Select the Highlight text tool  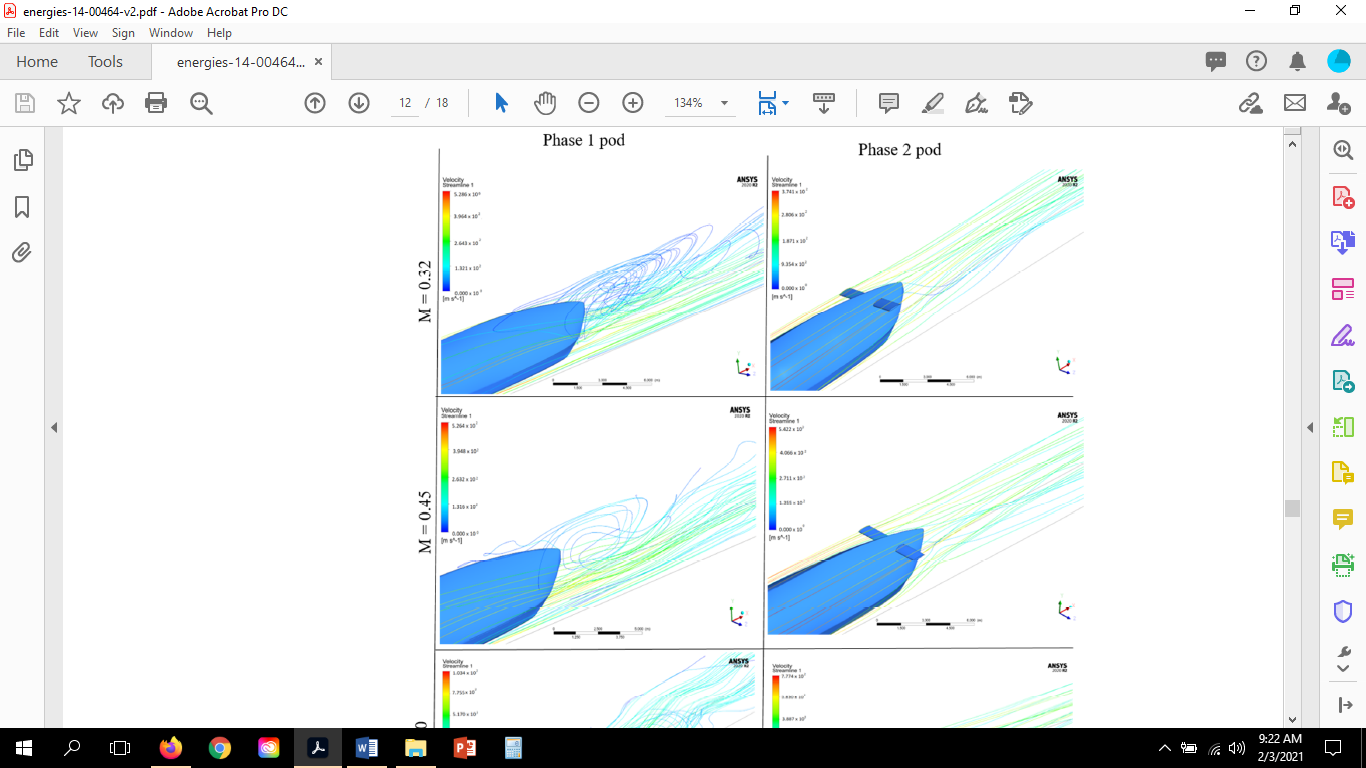pyautogui.click(x=932, y=103)
